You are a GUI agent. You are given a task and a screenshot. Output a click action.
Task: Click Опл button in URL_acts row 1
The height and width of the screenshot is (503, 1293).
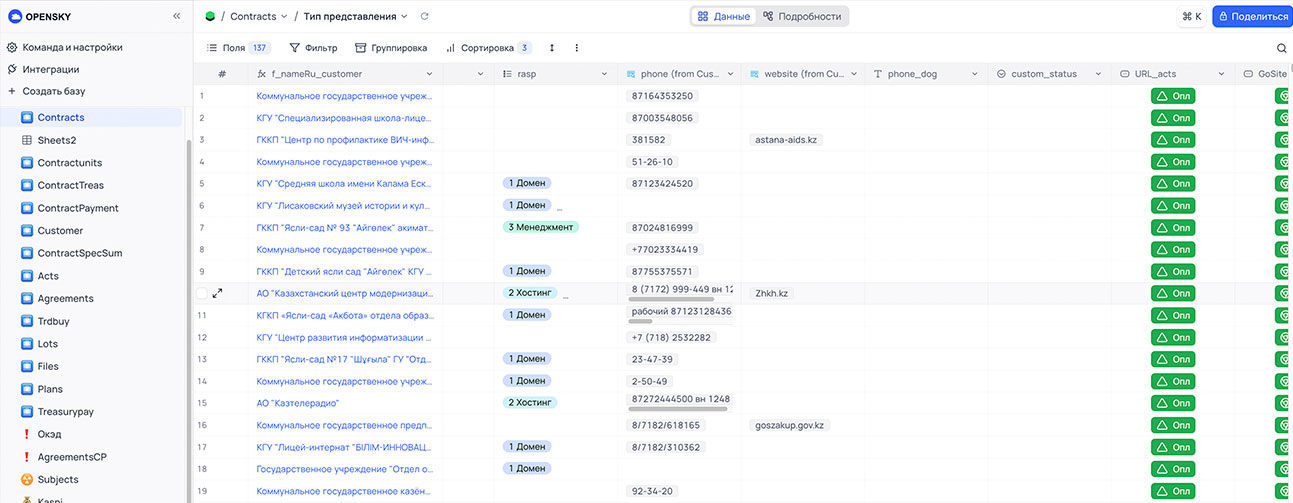1174,96
